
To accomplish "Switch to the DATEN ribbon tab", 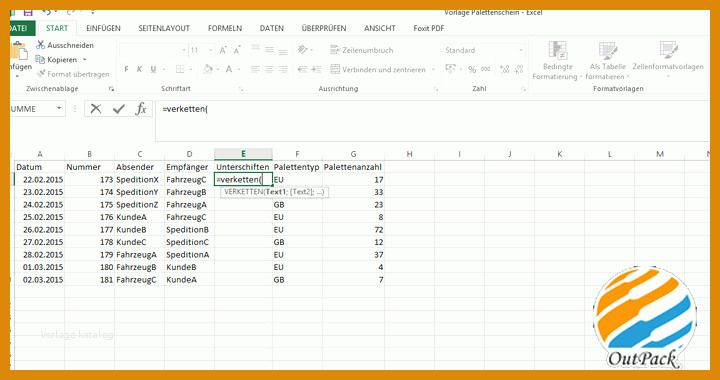I will click(x=271, y=28).
